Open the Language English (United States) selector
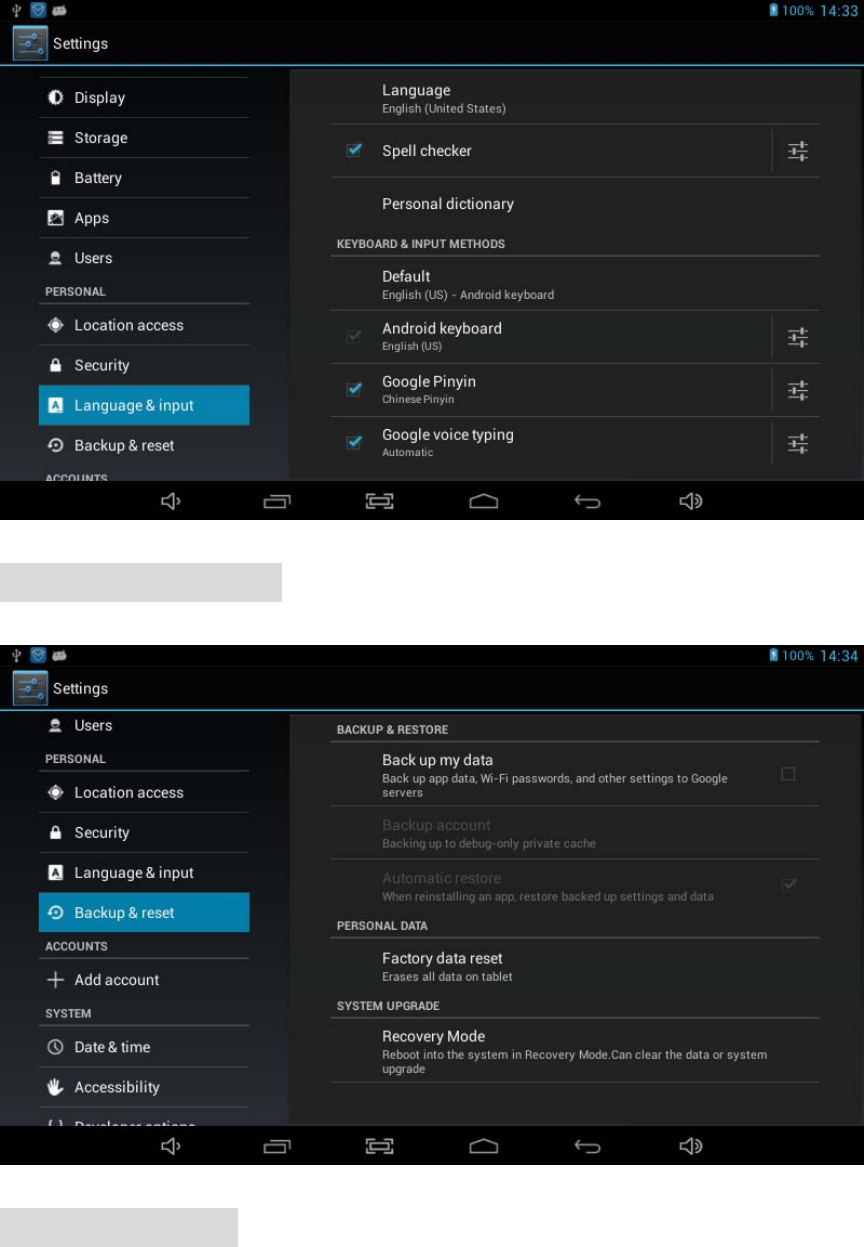This screenshot has width=864, height=1247. (575, 98)
